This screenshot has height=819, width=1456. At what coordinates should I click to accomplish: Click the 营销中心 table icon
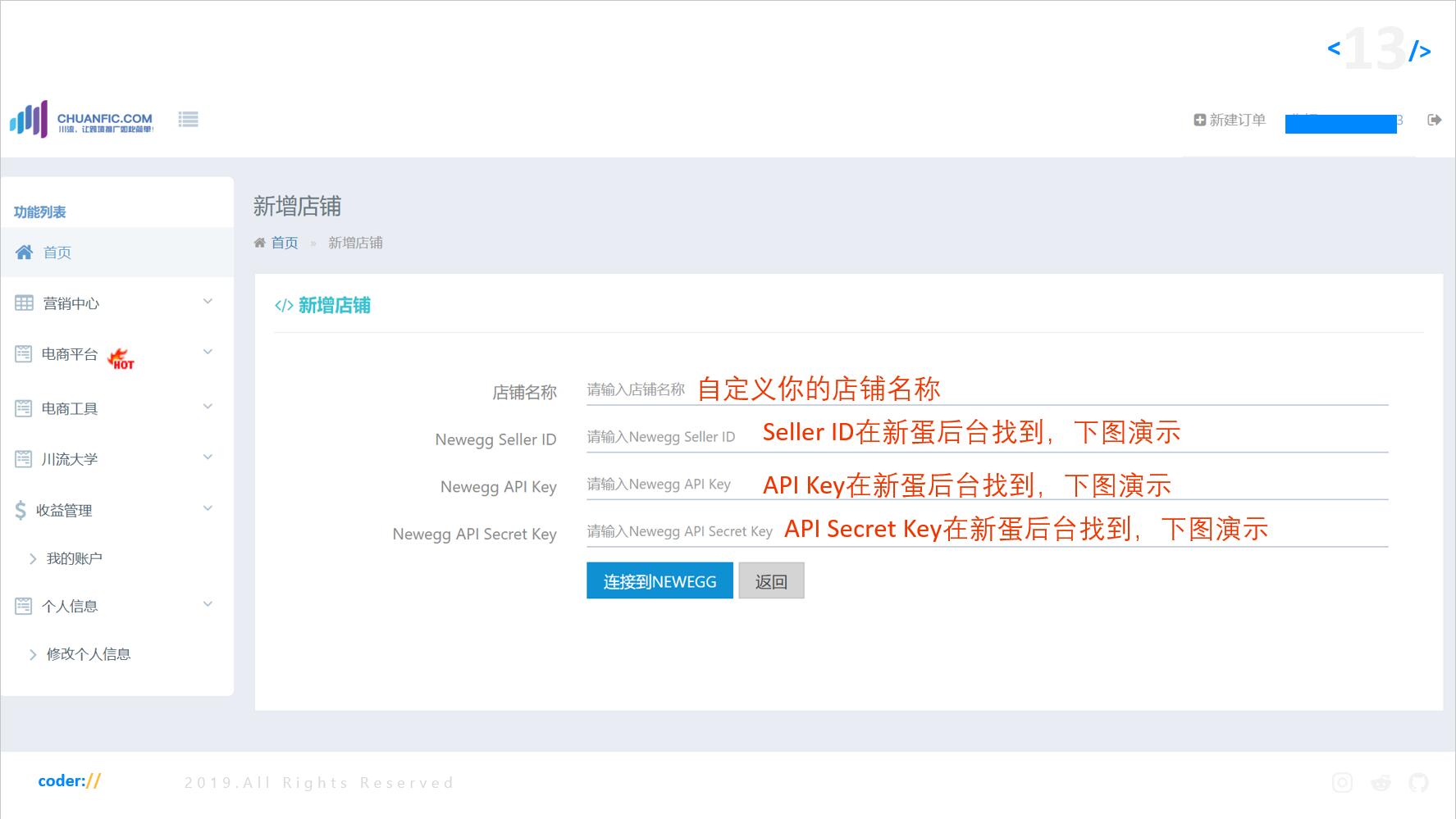[25, 303]
